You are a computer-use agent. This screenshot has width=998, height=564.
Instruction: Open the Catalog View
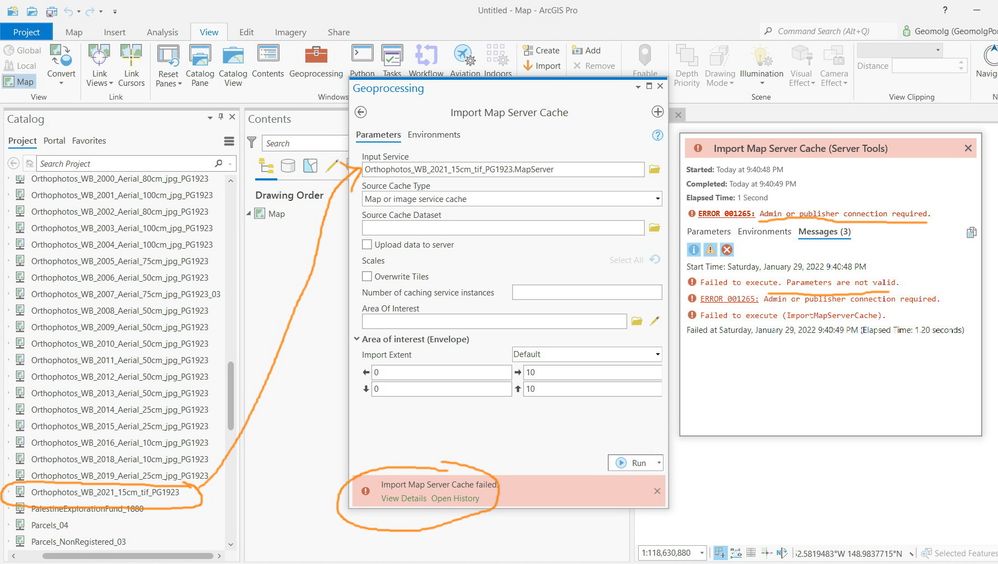coord(233,65)
